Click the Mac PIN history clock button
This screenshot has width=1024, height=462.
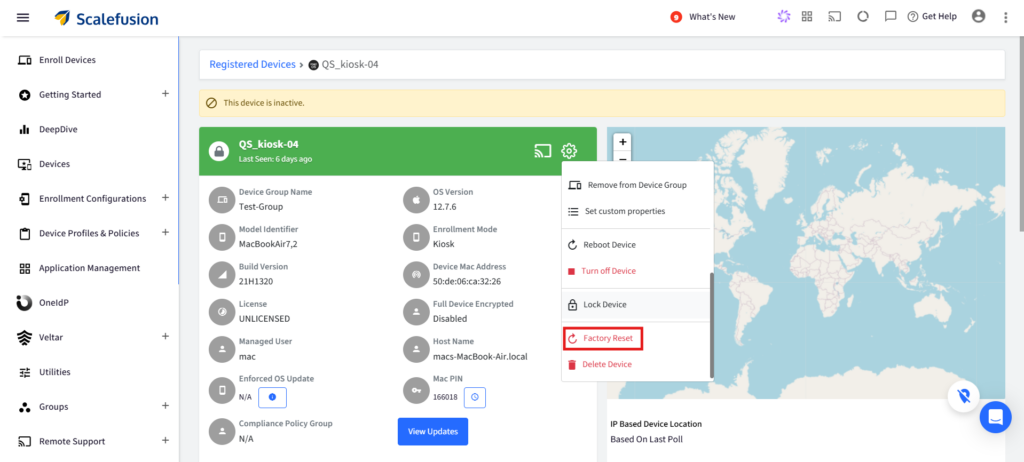[475, 397]
